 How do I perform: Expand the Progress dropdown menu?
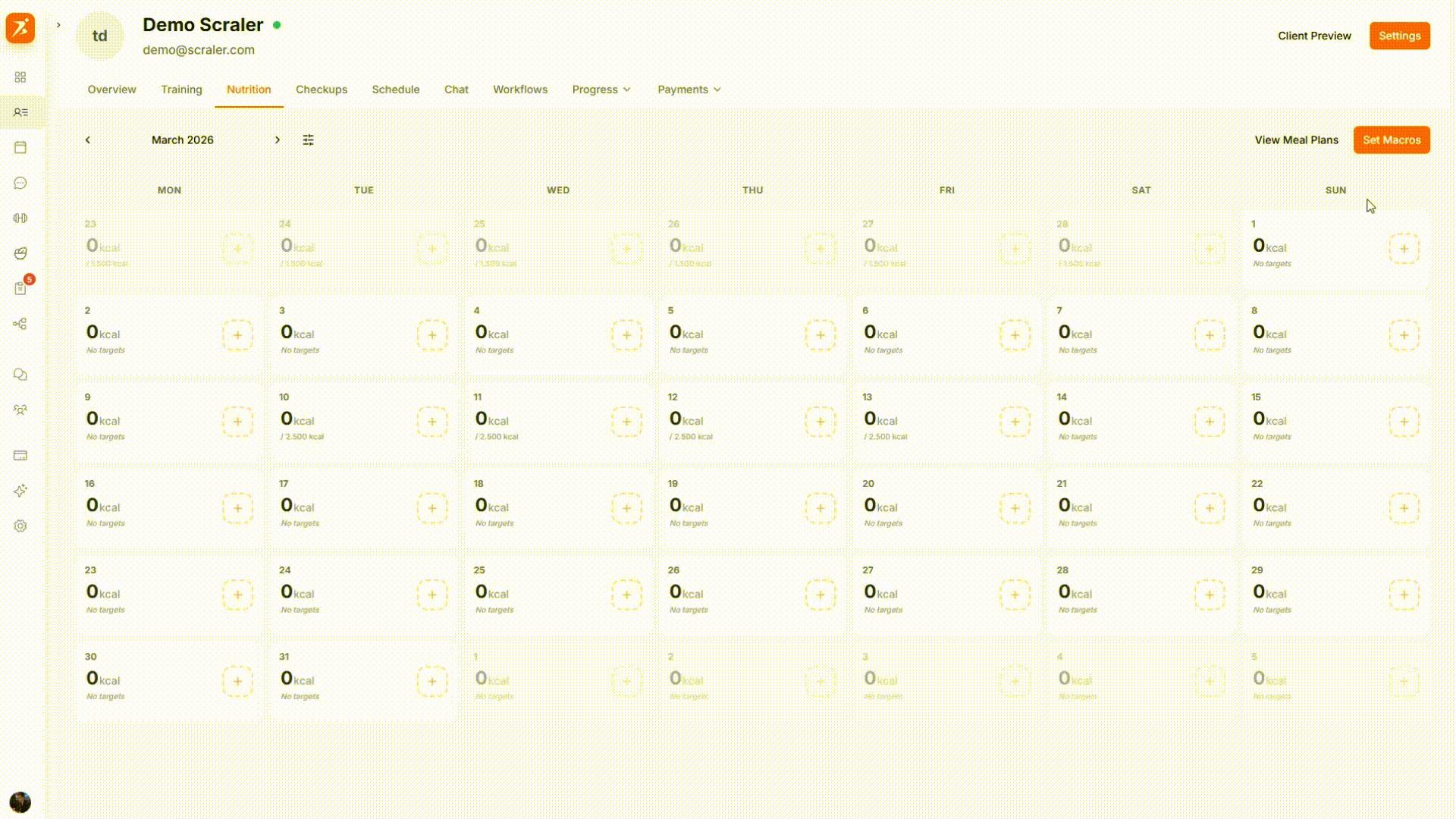pos(601,89)
